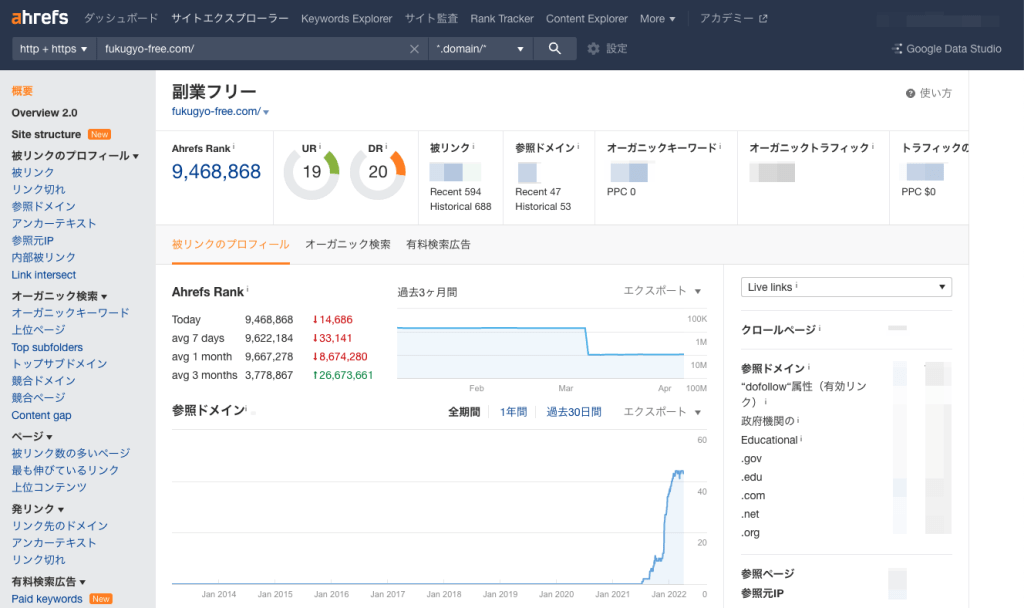1024x608 pixels.
Task: Open the Live links dropdown
Action: point(846,287)
